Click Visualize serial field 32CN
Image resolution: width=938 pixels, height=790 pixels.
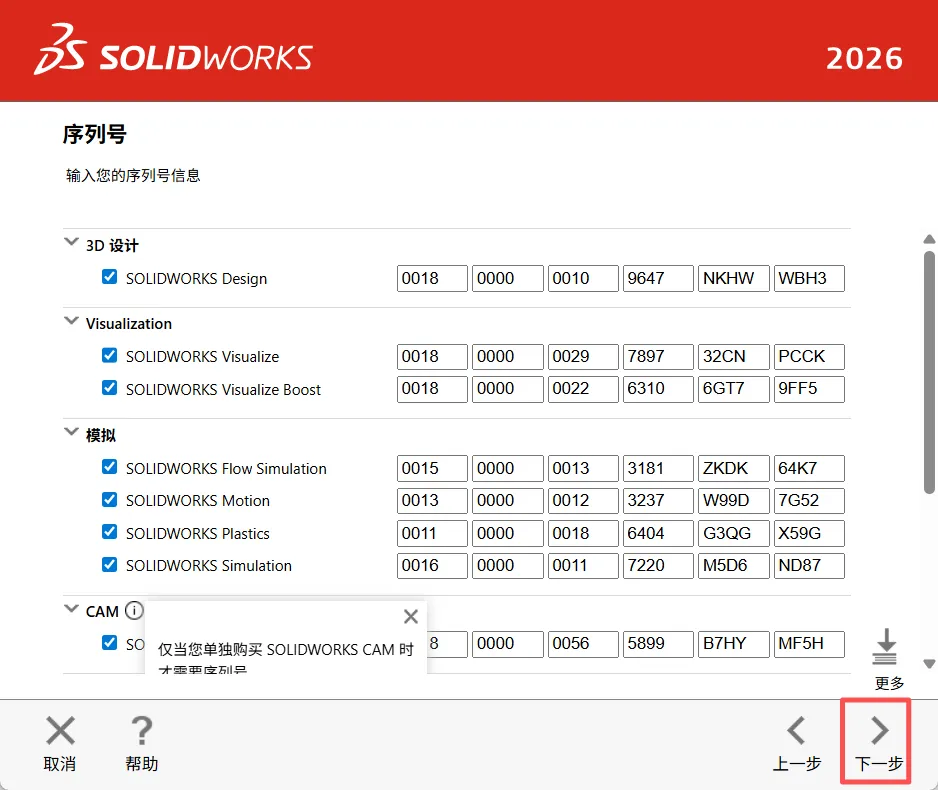coord(733,357)
